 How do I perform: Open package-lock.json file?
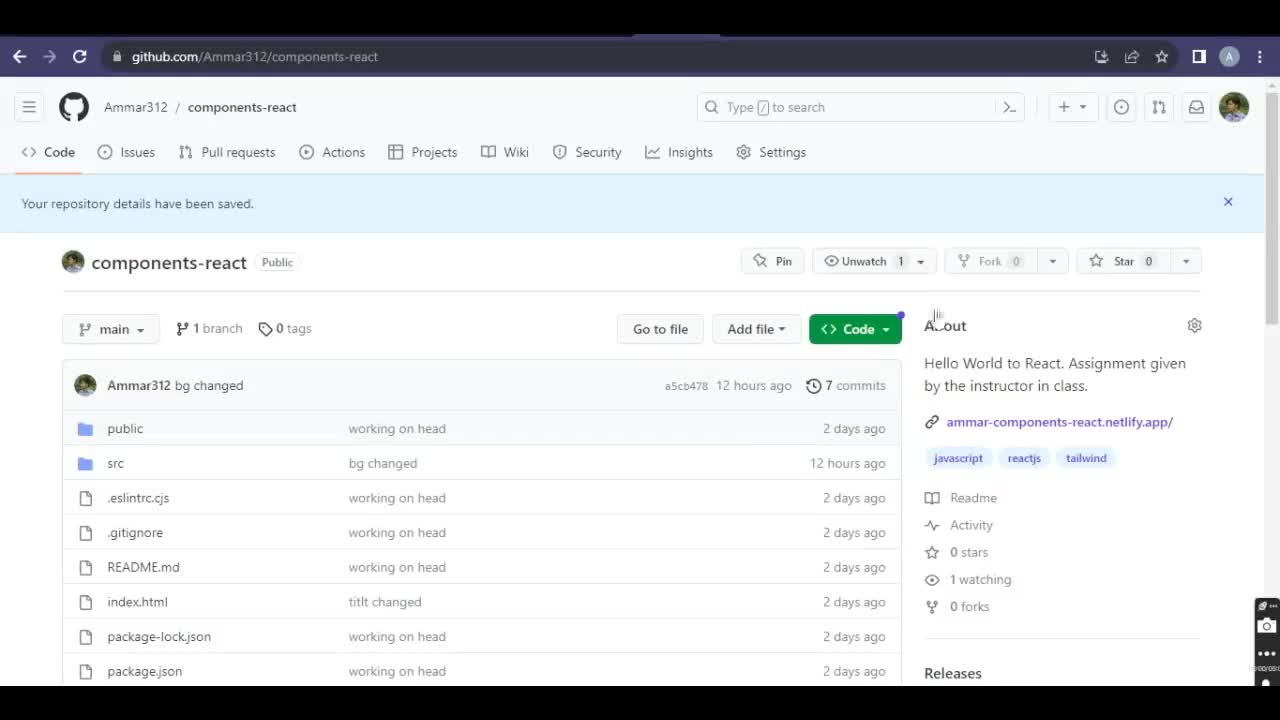[159, 637]
